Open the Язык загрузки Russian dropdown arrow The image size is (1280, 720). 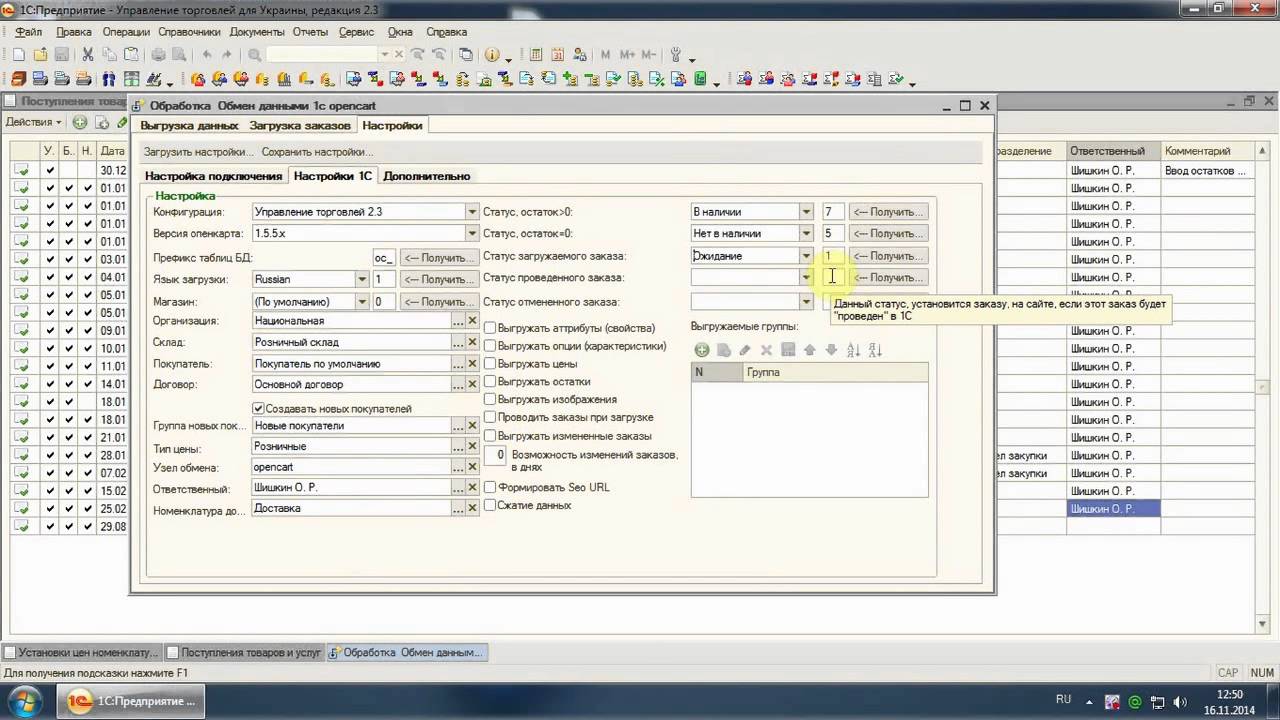point(362,279)
